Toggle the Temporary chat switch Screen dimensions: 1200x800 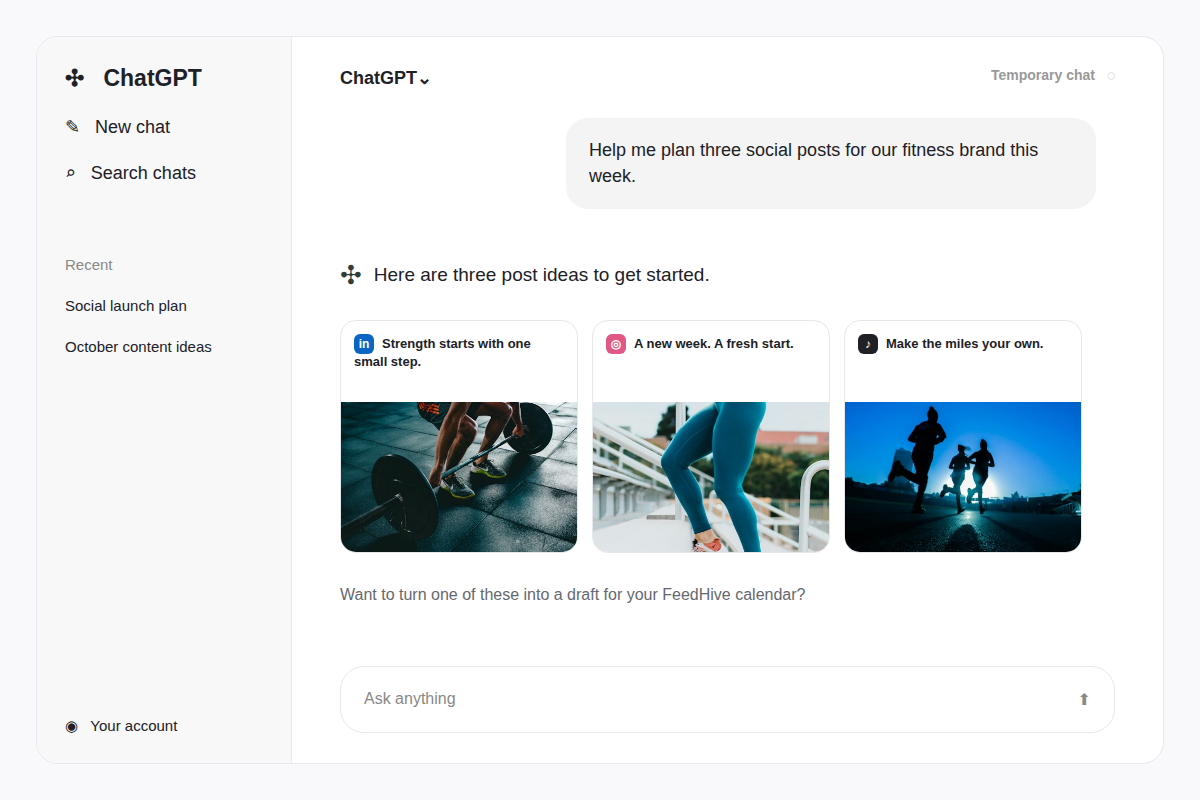click(1111, 76)
